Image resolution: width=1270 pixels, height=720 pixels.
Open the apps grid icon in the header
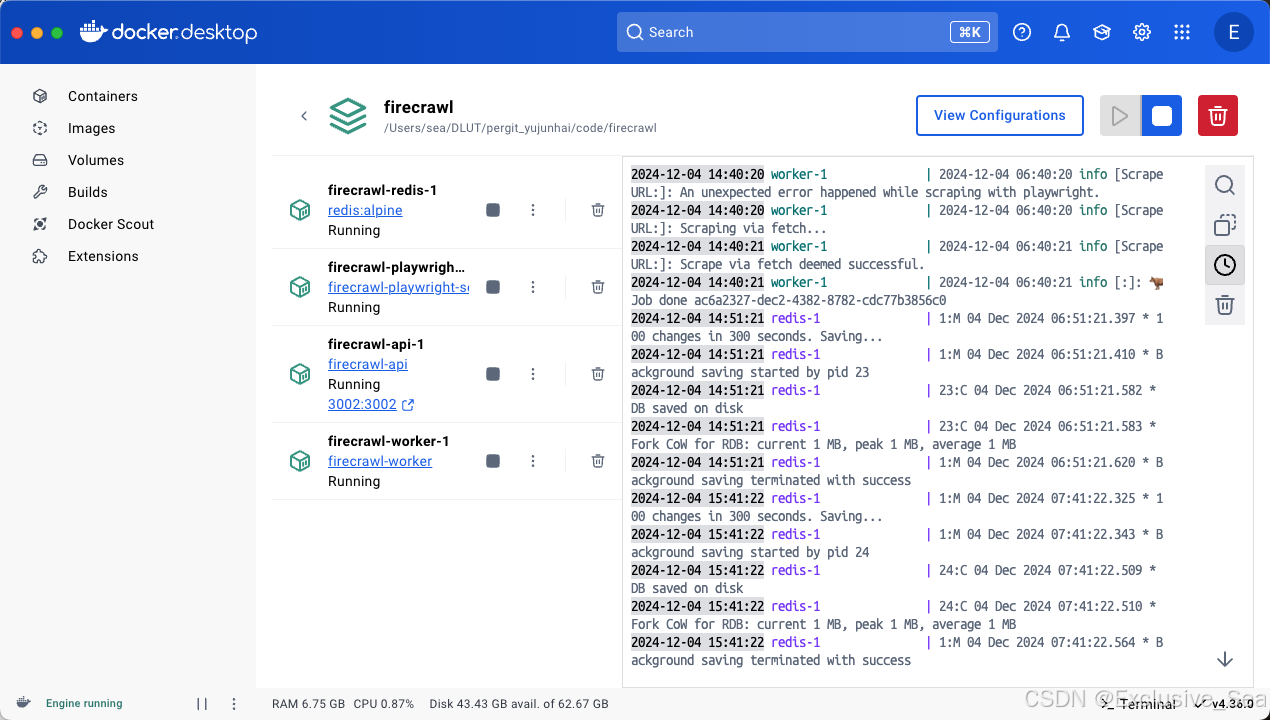(1182, 32)
